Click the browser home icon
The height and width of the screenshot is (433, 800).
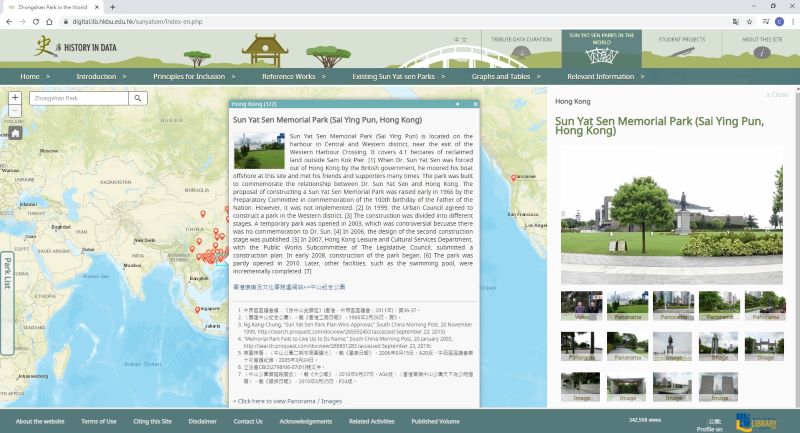tap(49, 21)
